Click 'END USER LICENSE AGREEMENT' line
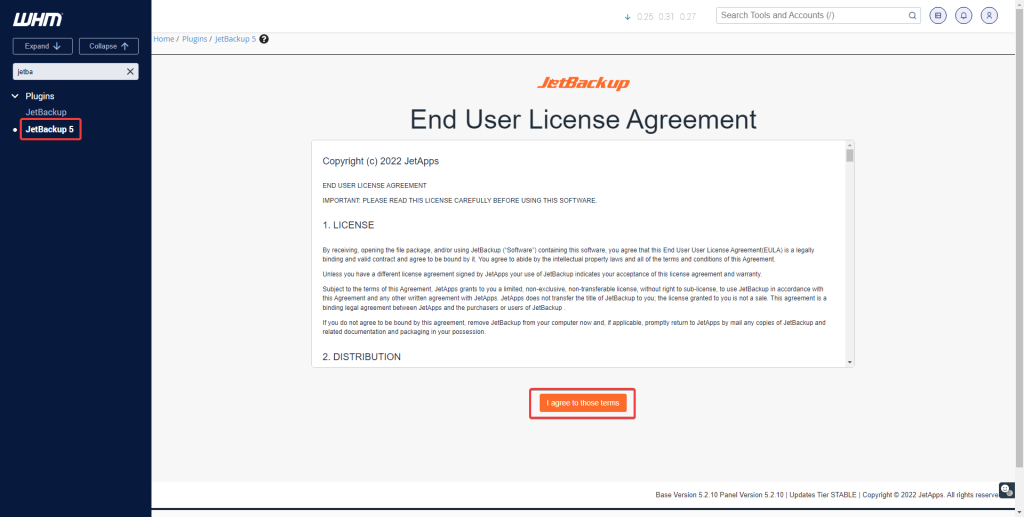This screenshot has height=517, width=1024. pyautogui.click(x=375, y=186)
